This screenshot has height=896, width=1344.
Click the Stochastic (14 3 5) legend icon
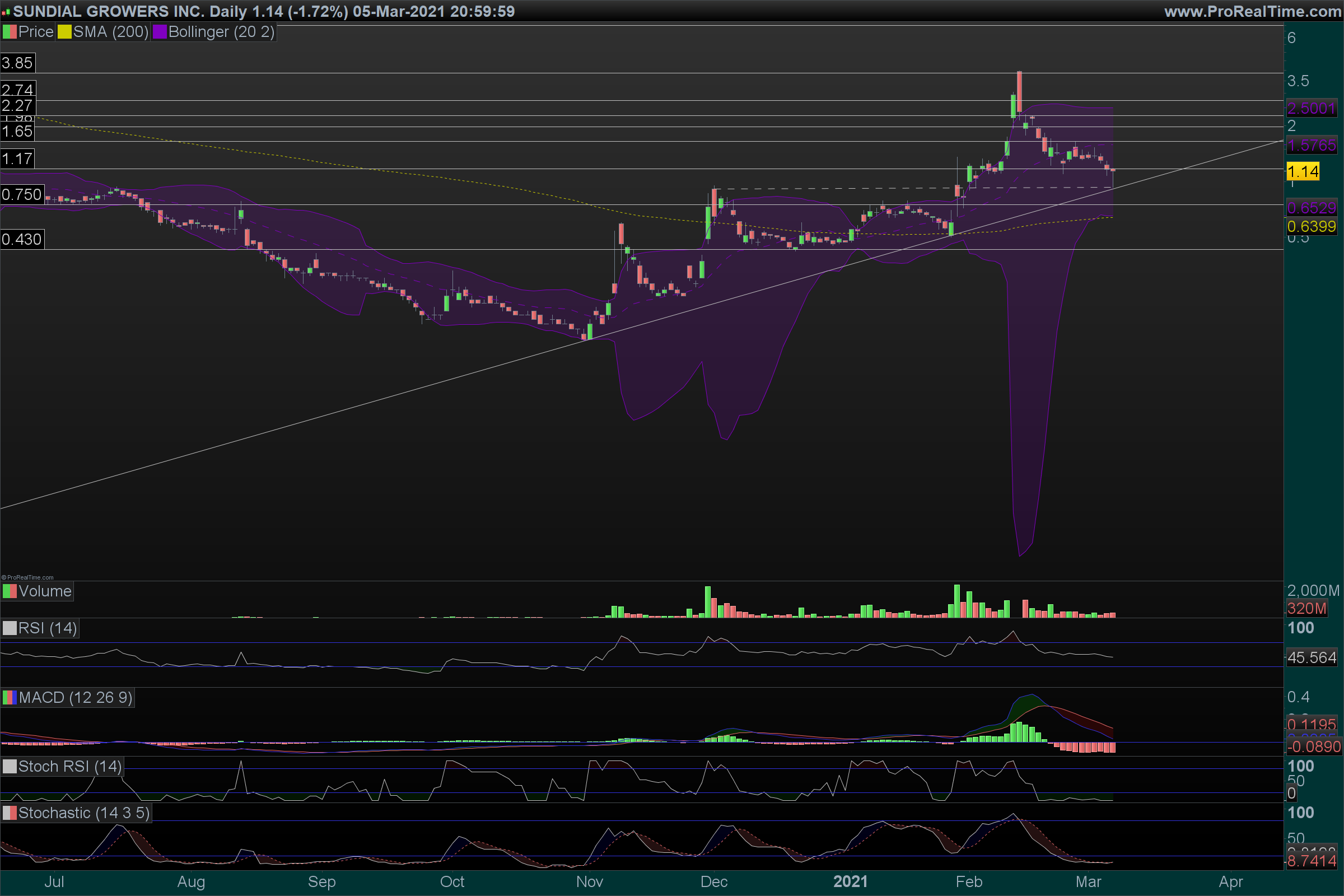click(10, 813)
